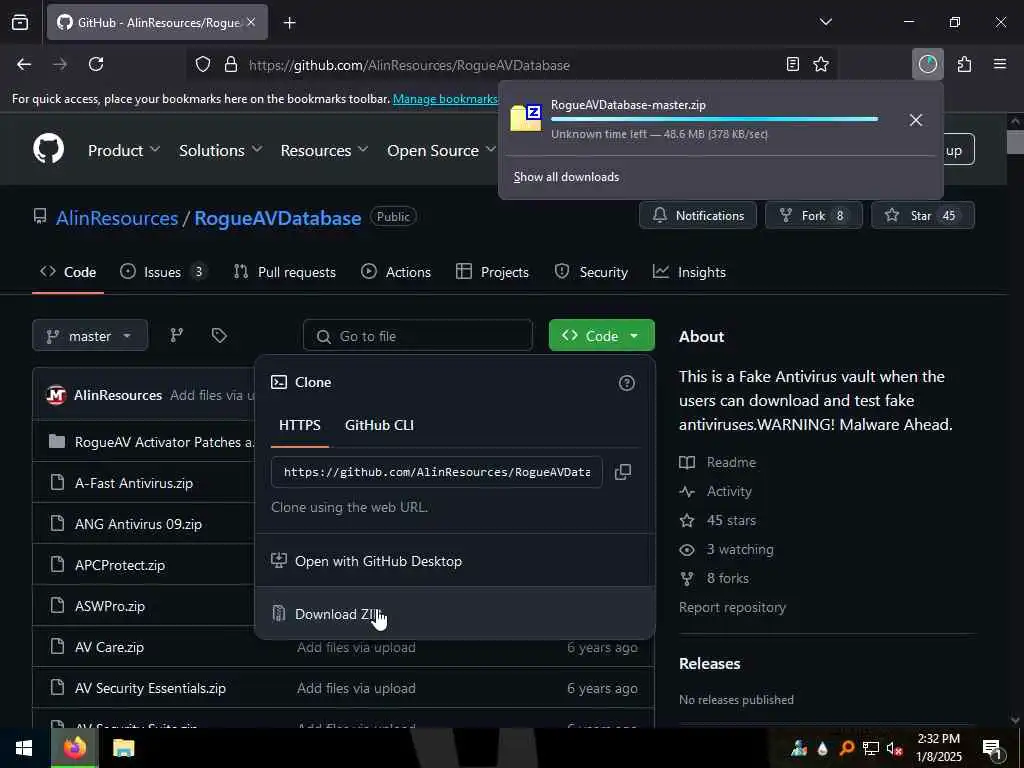Click Show all downloads

[566, 177]
